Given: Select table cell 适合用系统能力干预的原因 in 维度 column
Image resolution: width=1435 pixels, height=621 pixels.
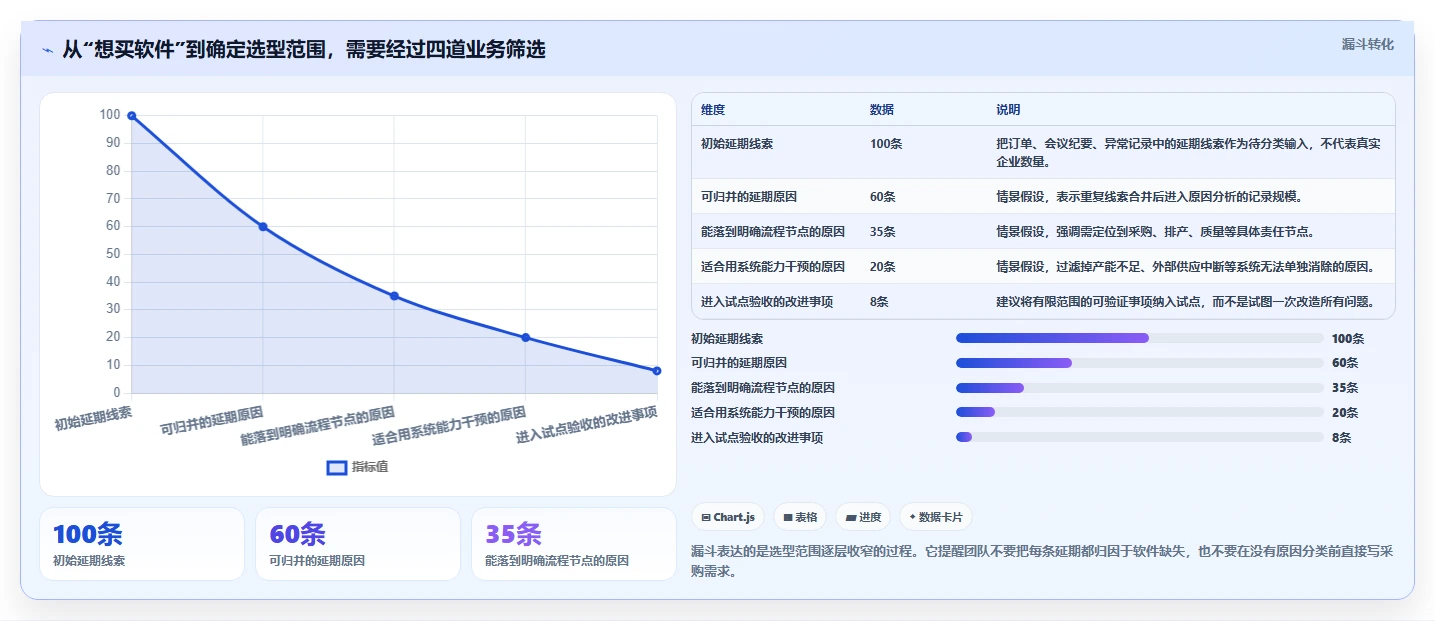Looking at the screenshot, I should coord(773,267).
